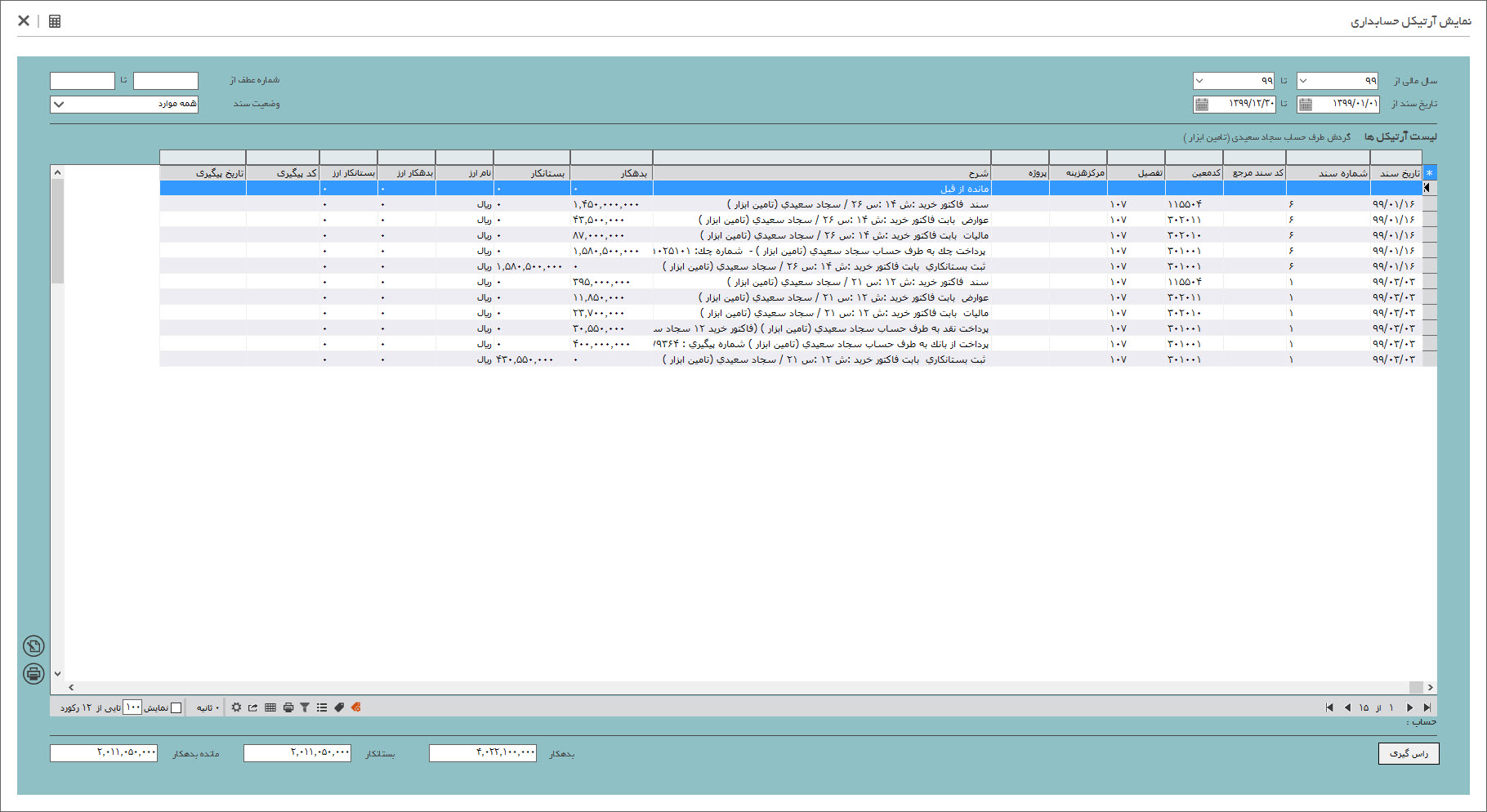
Task: Click the round print icon at left edge
Action: (x=33, y=673)
